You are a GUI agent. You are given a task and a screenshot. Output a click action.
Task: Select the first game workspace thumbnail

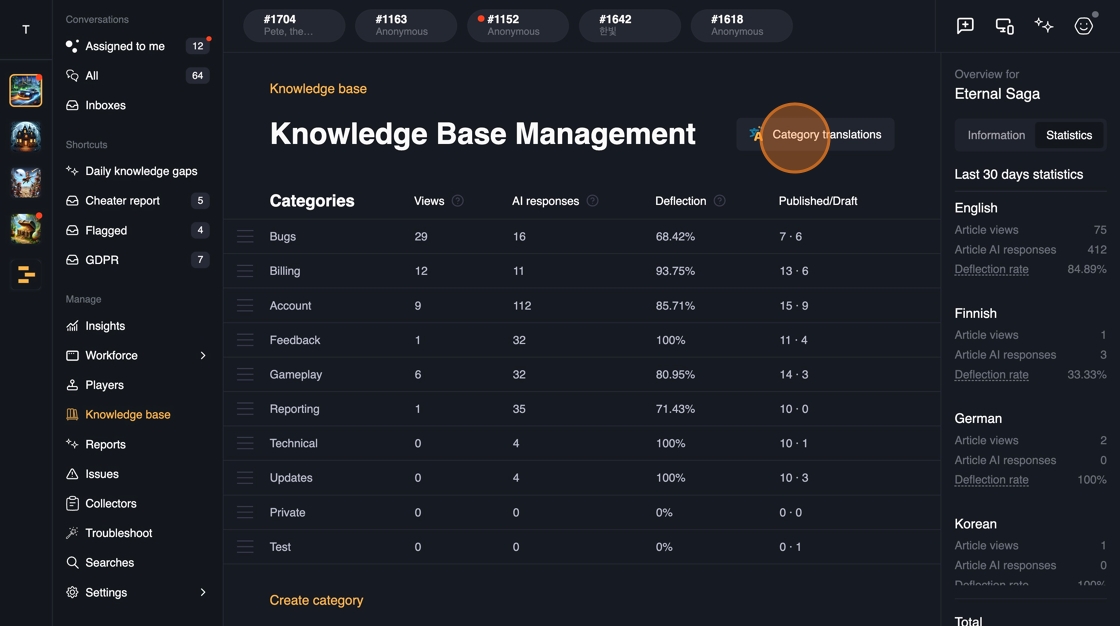pyautogui.click(x=26, y=90)
